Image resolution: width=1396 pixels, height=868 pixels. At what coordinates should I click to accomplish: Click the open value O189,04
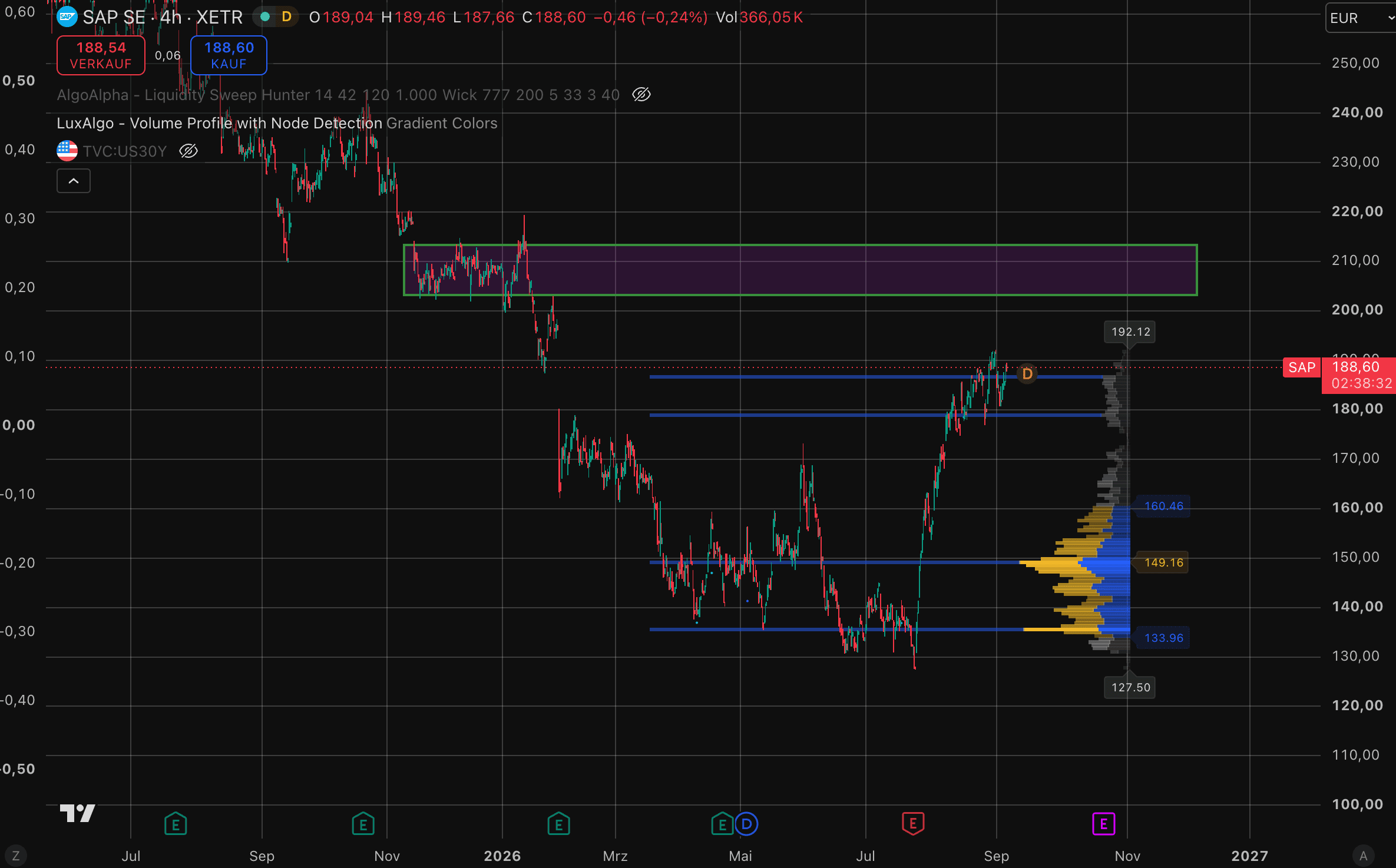pyautogui.click(x=341, y=17)
